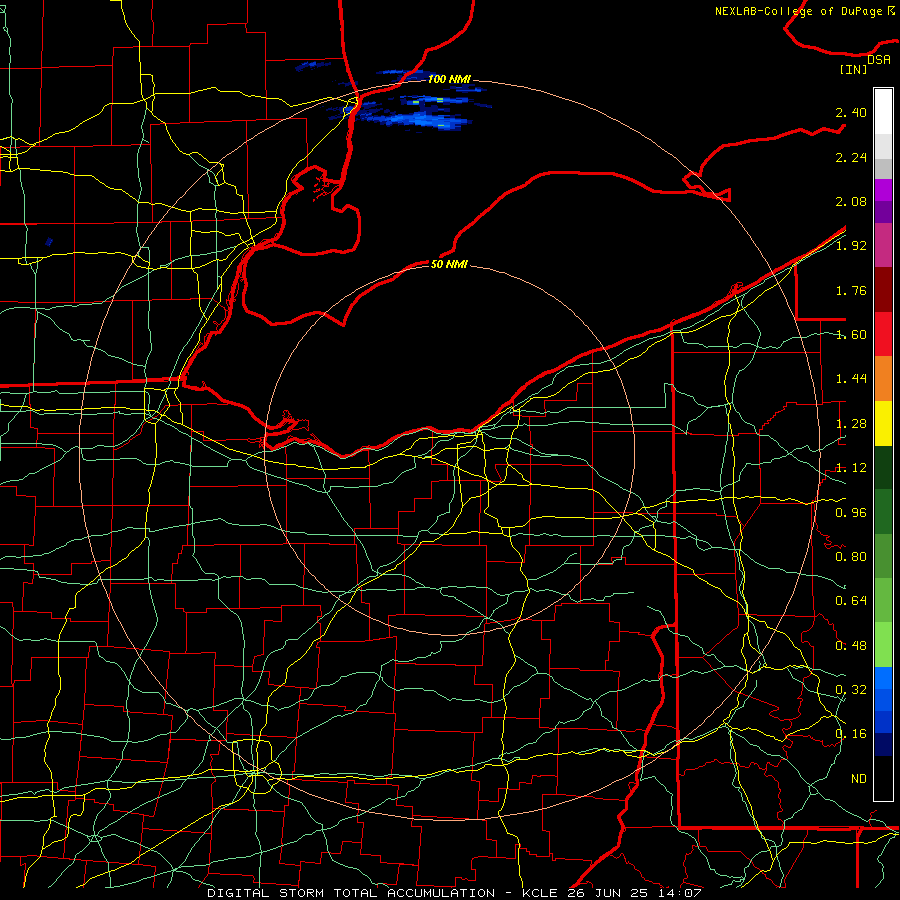Select the 0.80 scale value
900x900 pixels.
pyautogui.click(x=851, y=557)
